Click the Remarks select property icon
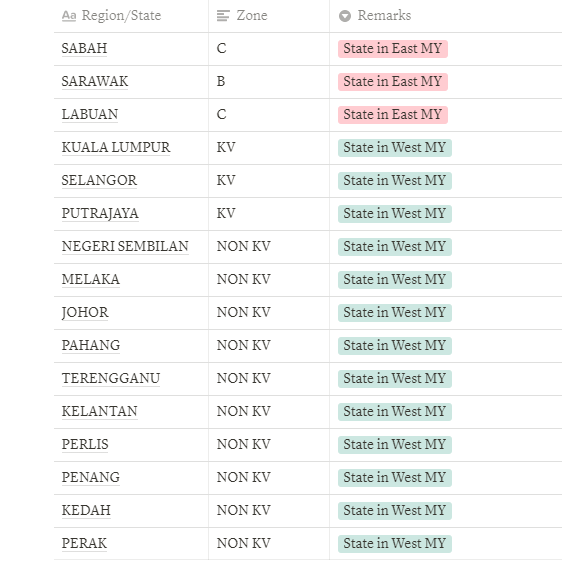562x578 pixels. [x=345, y=16]
